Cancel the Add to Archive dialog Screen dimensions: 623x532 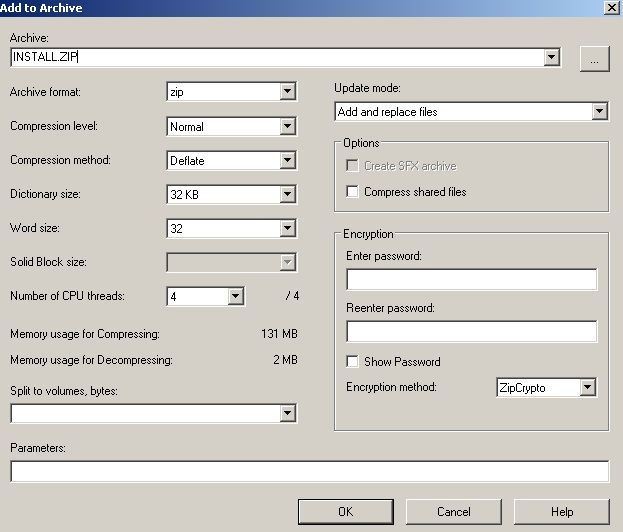(453, 511)
